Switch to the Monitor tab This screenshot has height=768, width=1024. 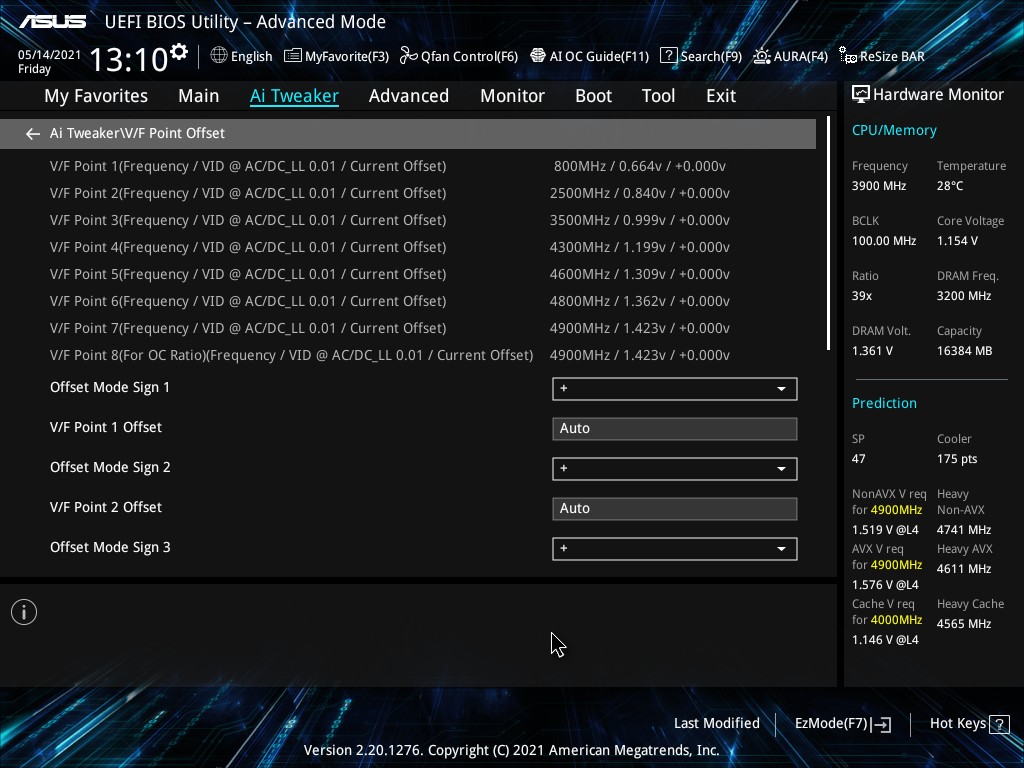point(513,96)
